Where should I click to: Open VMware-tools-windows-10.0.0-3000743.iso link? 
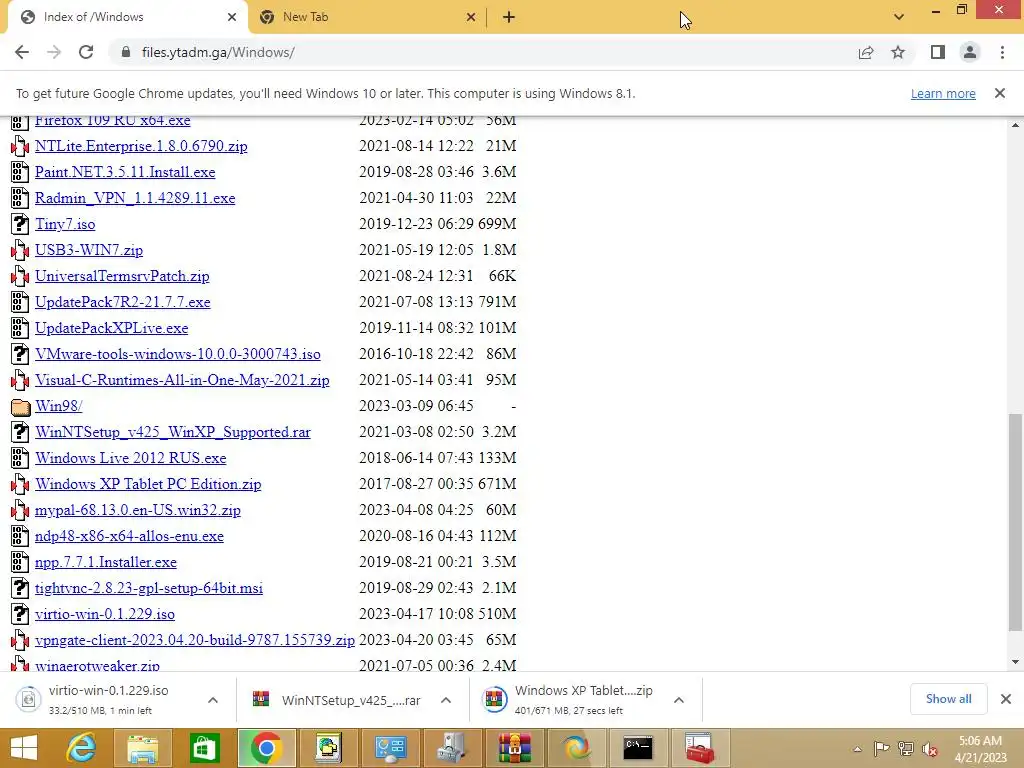point(178,354)
